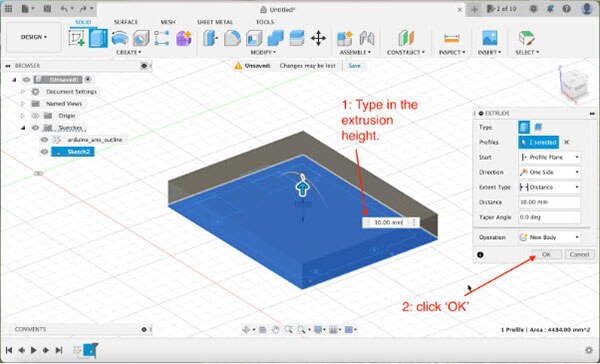Open the Direction One Side dropdown

(x=549, y=172)
